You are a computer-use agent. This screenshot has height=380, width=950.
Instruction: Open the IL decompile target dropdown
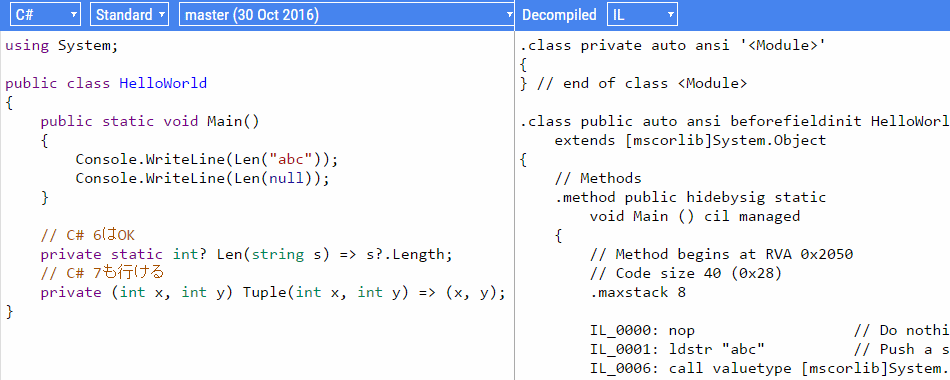click(x=642, y=15)
